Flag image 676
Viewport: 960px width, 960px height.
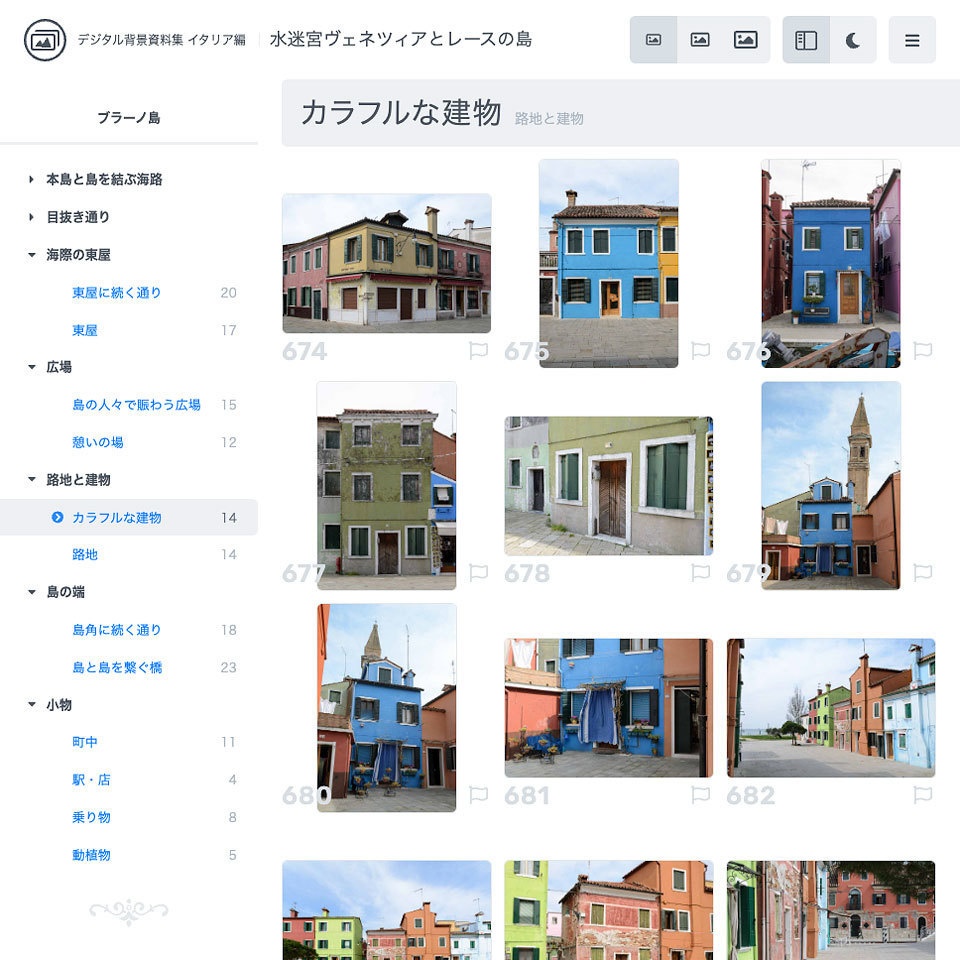[x=923, y=350]
